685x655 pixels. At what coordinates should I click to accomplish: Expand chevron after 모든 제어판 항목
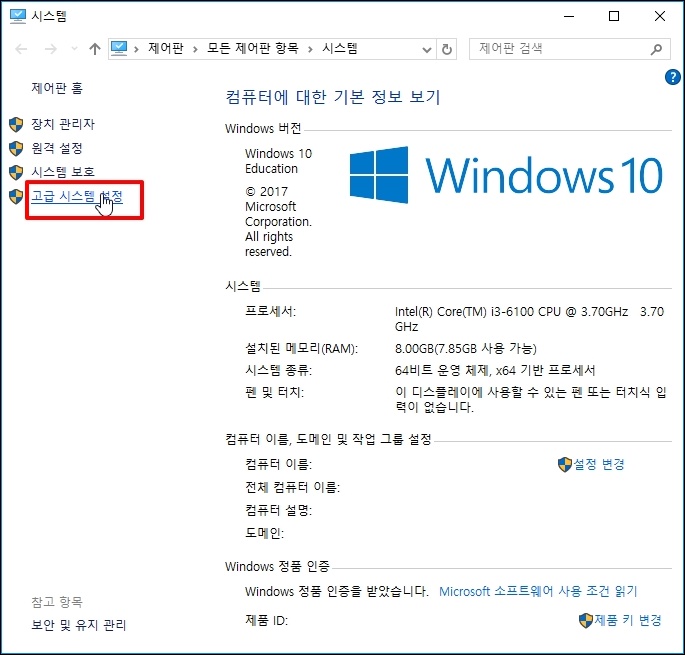[x=310, y=49]
